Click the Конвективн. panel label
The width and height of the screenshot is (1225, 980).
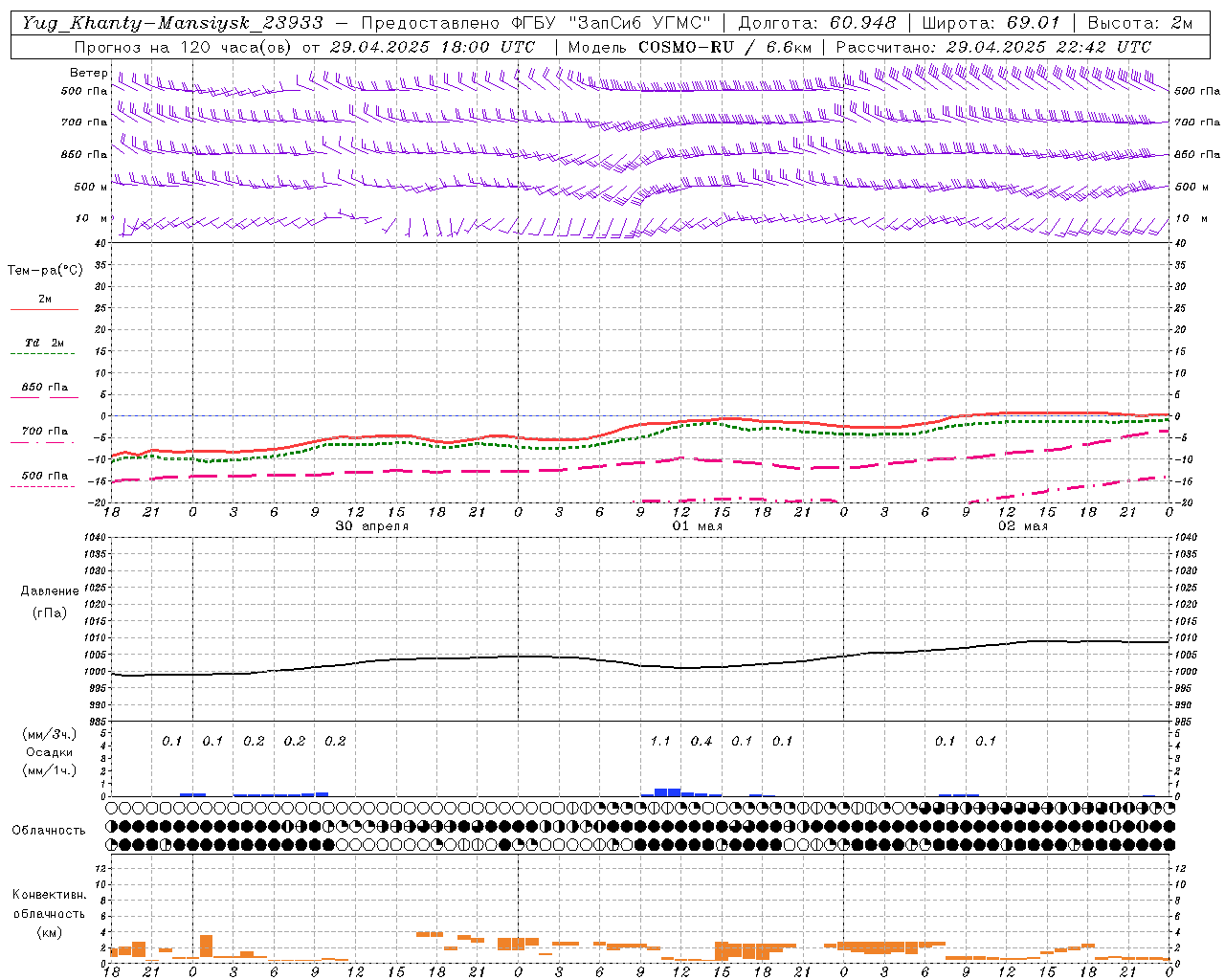50,895
